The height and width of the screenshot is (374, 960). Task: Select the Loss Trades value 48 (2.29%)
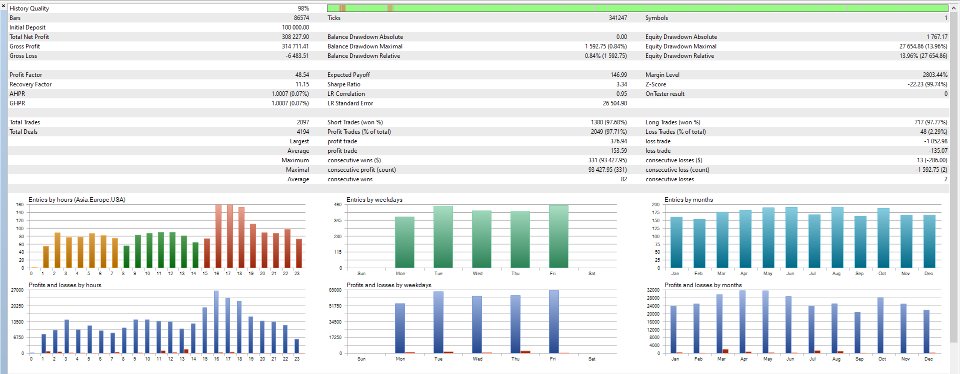pyautogui.click(x=933, y=132)
